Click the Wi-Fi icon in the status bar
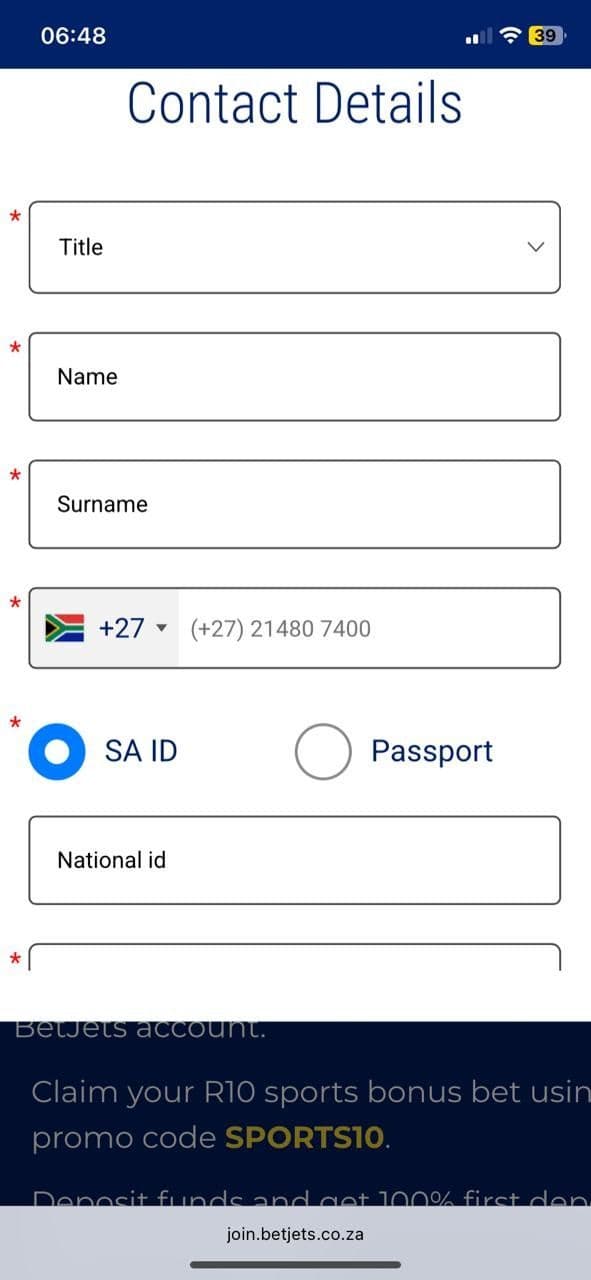The height and width of the screenshot is (1280, 591). tap(508, 34)
